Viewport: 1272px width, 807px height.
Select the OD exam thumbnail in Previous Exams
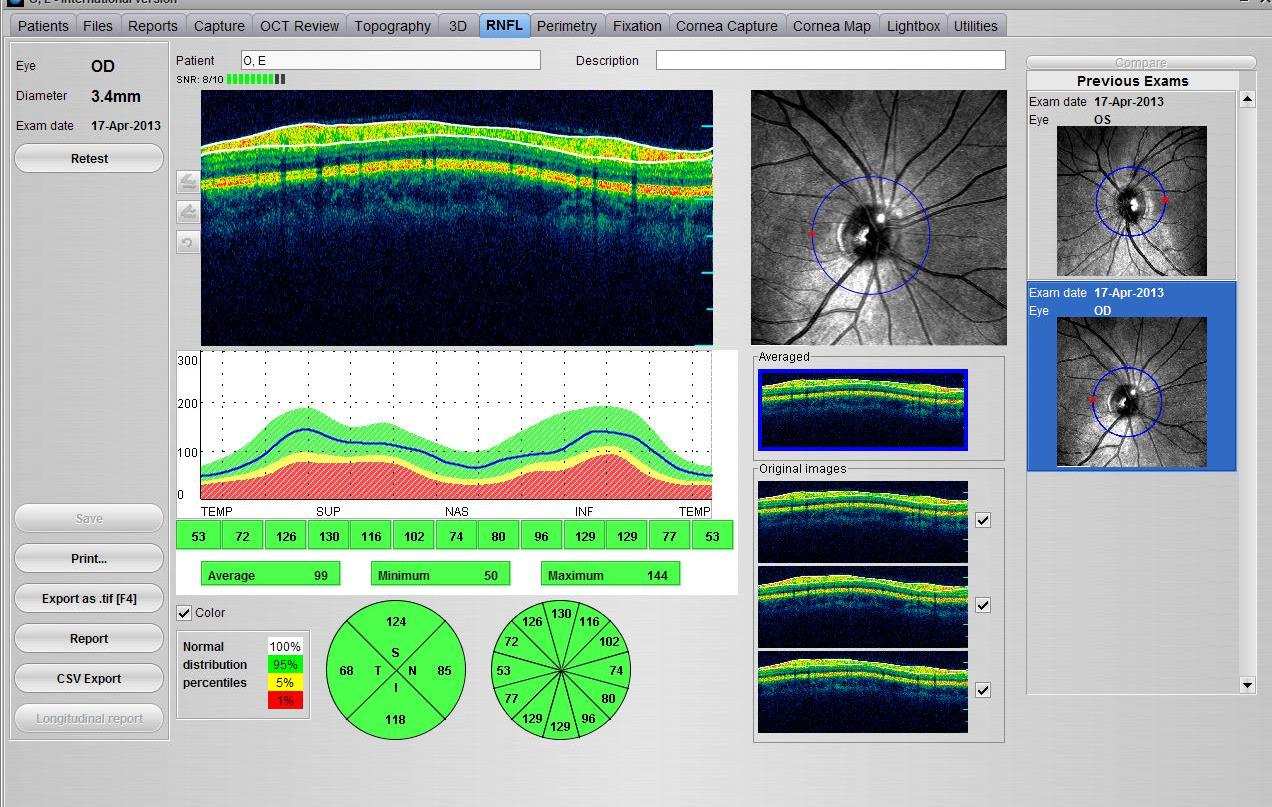1132,392
